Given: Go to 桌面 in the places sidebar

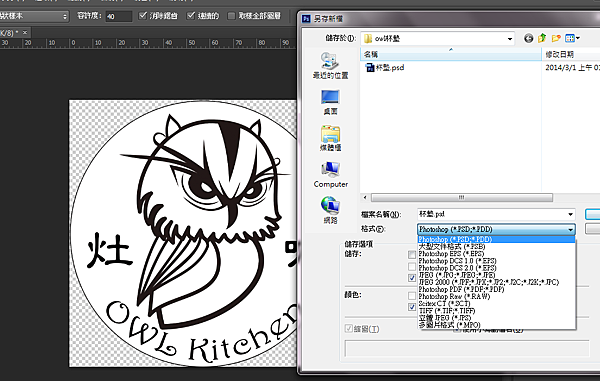Looking at the screenshot, I should point(330,102).
